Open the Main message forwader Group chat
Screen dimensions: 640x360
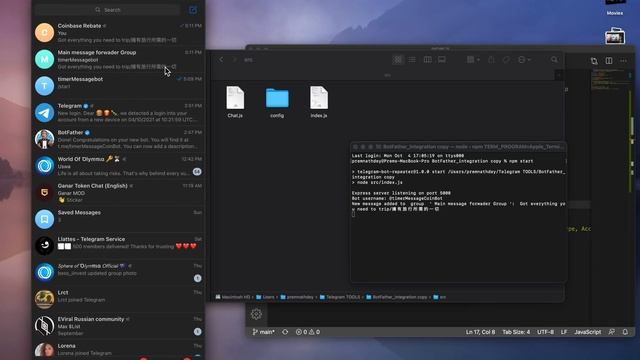point(118,59)
